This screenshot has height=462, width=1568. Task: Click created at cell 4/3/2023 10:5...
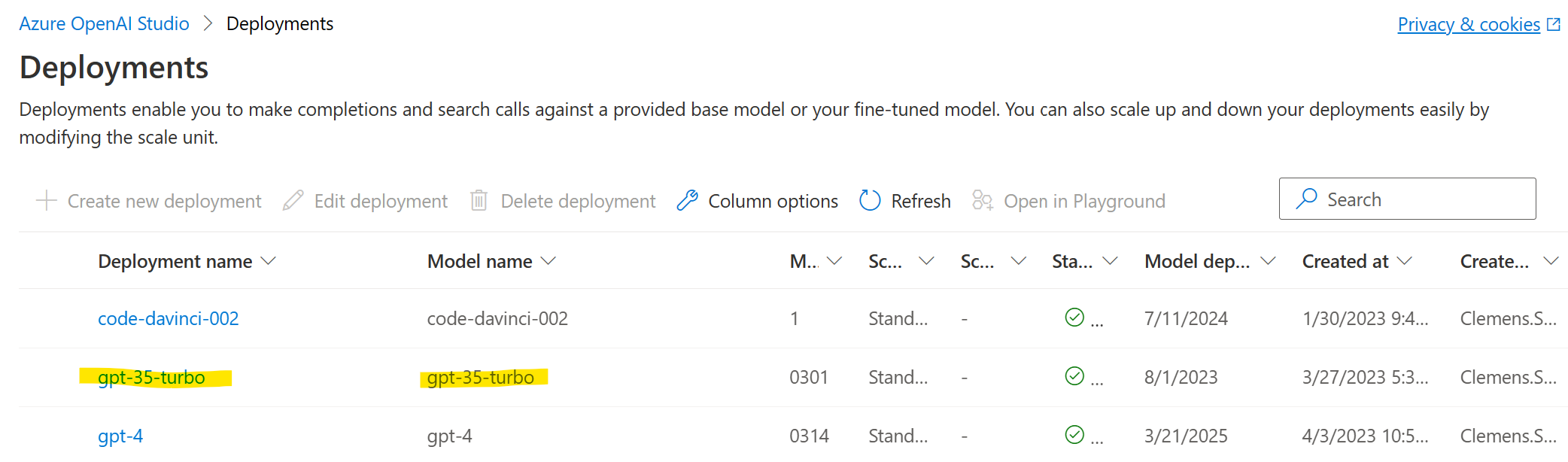(1365, 436)
